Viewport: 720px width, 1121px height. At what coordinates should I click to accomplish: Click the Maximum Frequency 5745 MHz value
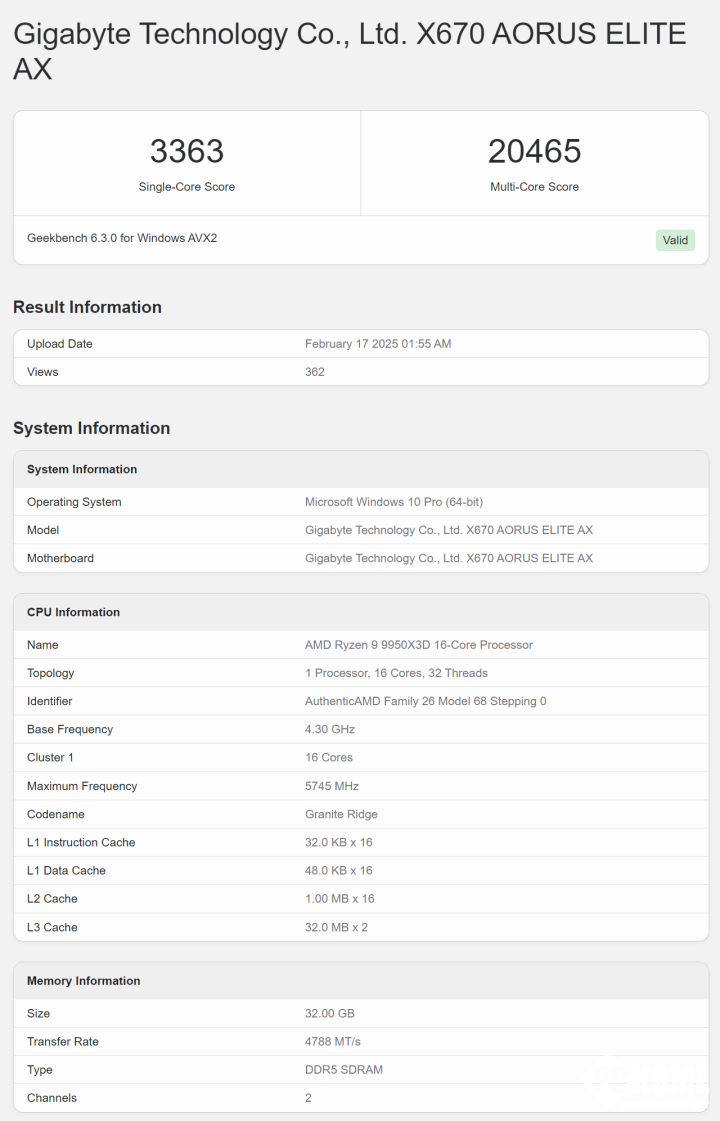pyautogui.click(x=332, y=786)
